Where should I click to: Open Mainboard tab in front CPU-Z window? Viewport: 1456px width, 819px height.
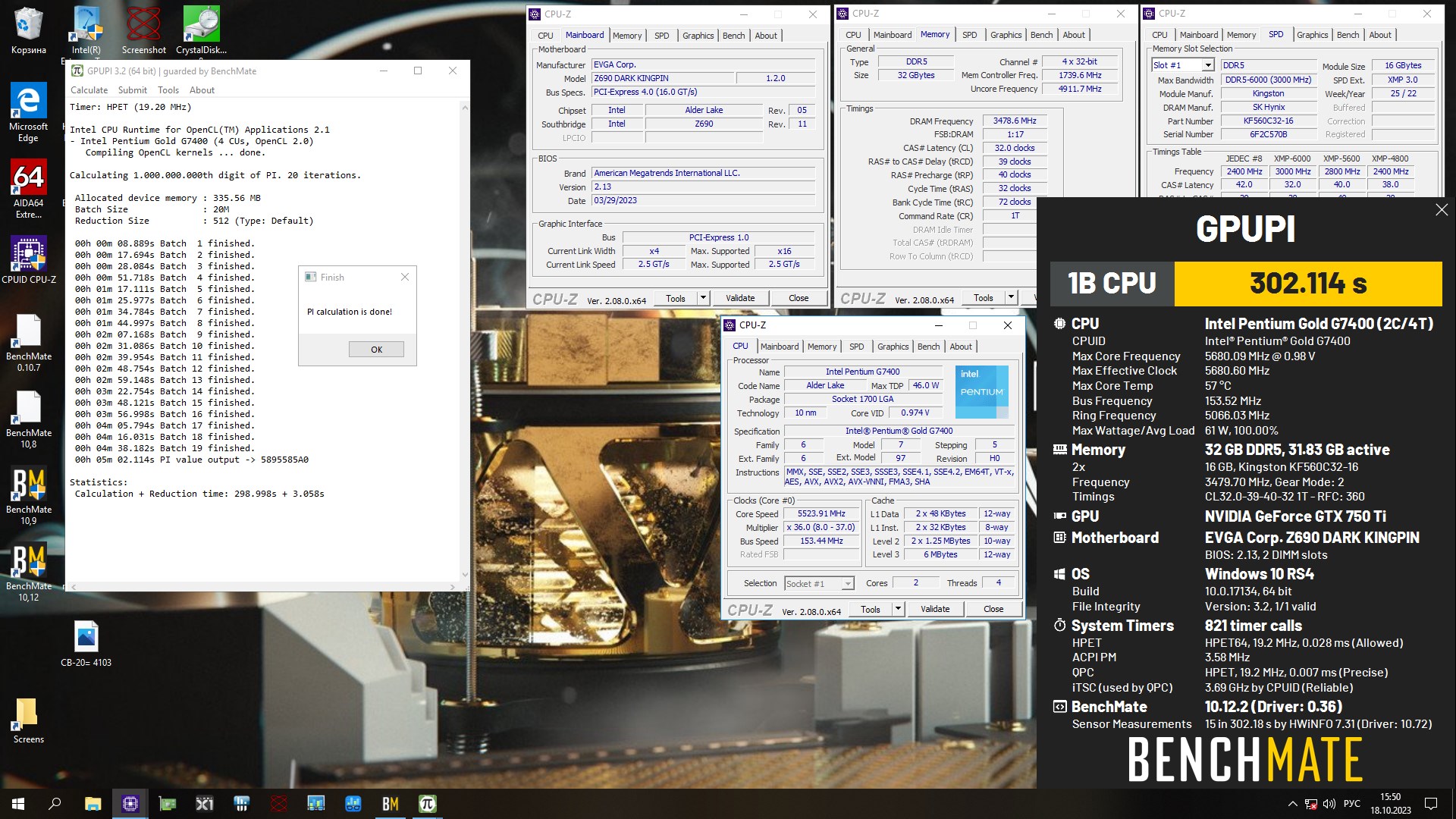780,347
